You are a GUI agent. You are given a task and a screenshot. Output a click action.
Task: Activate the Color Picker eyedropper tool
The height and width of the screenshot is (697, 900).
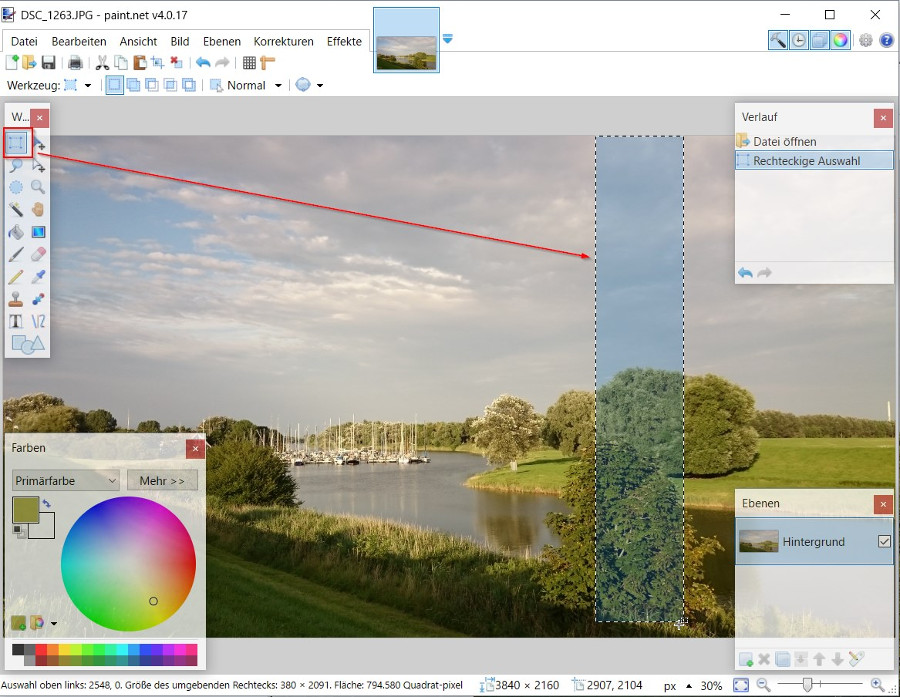pyautogui.click(x=39, y=277)
